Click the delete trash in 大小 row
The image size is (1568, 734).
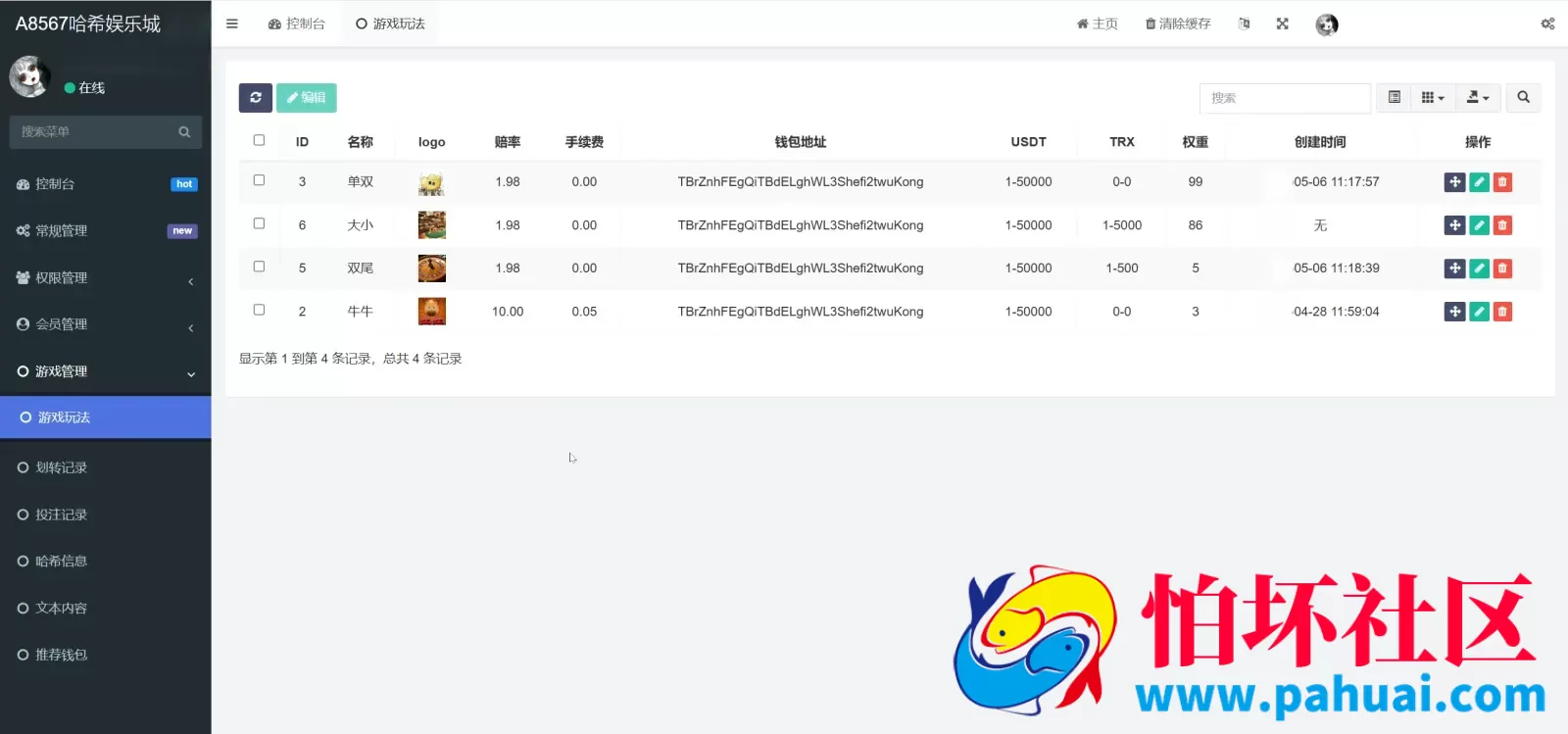point(1502,225)
